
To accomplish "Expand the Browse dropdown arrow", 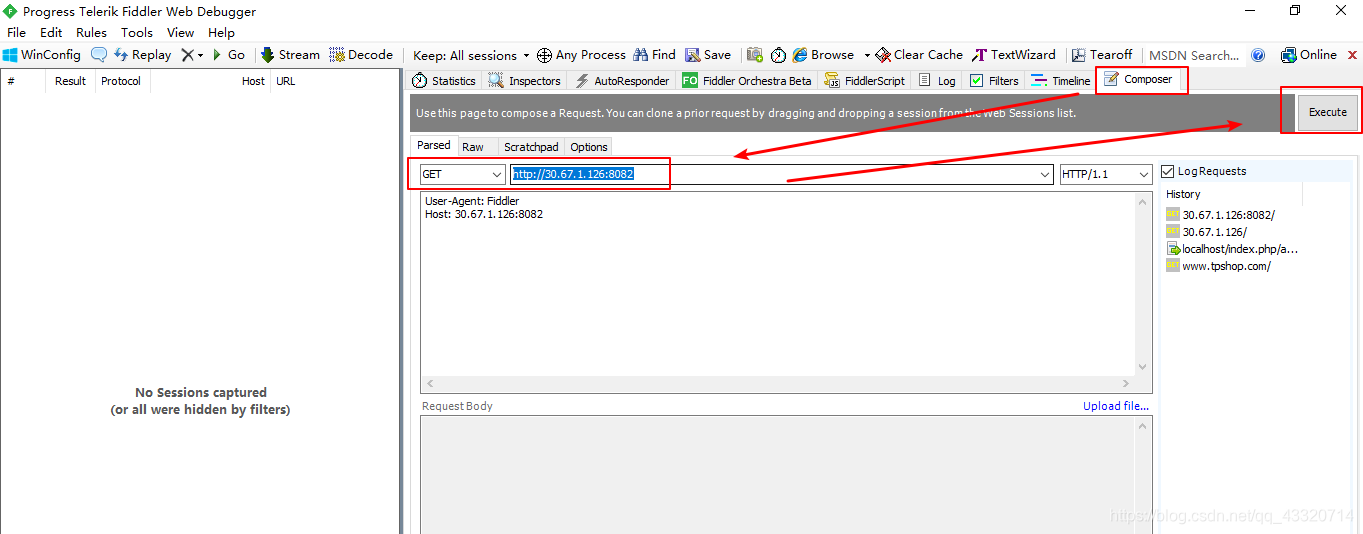I will point(866,55).
